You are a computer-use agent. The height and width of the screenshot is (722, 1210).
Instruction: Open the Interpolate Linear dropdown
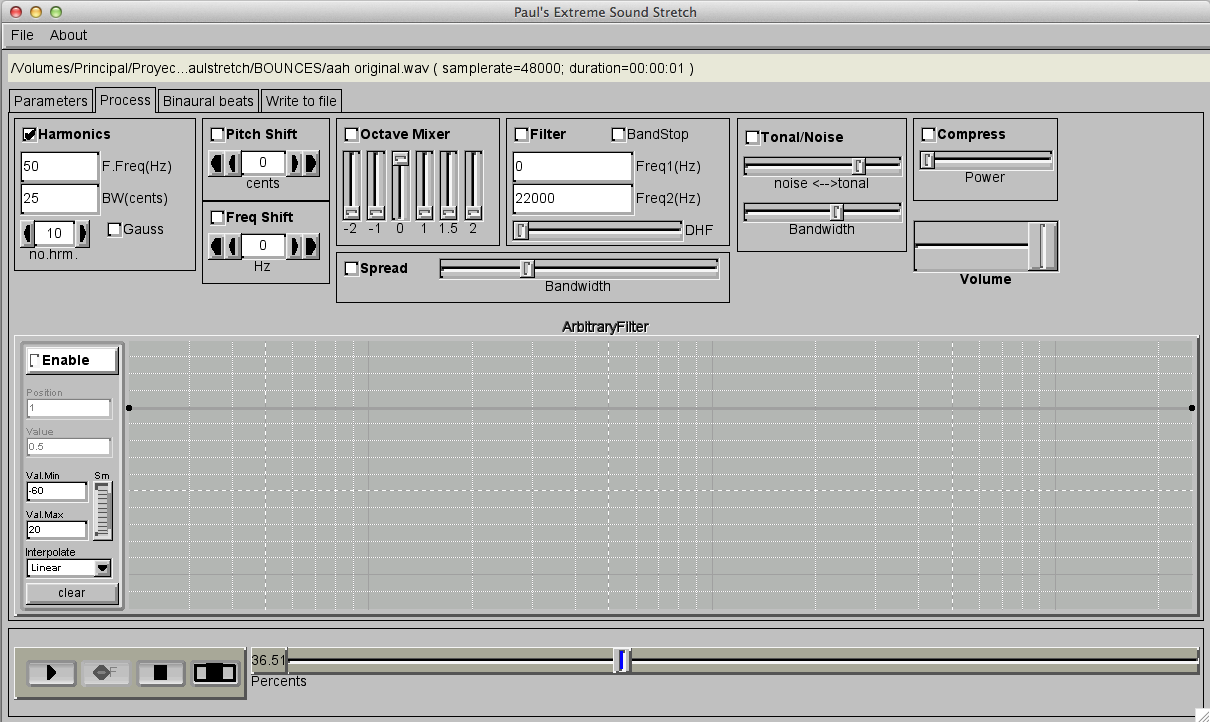click(x=69, y=568)
